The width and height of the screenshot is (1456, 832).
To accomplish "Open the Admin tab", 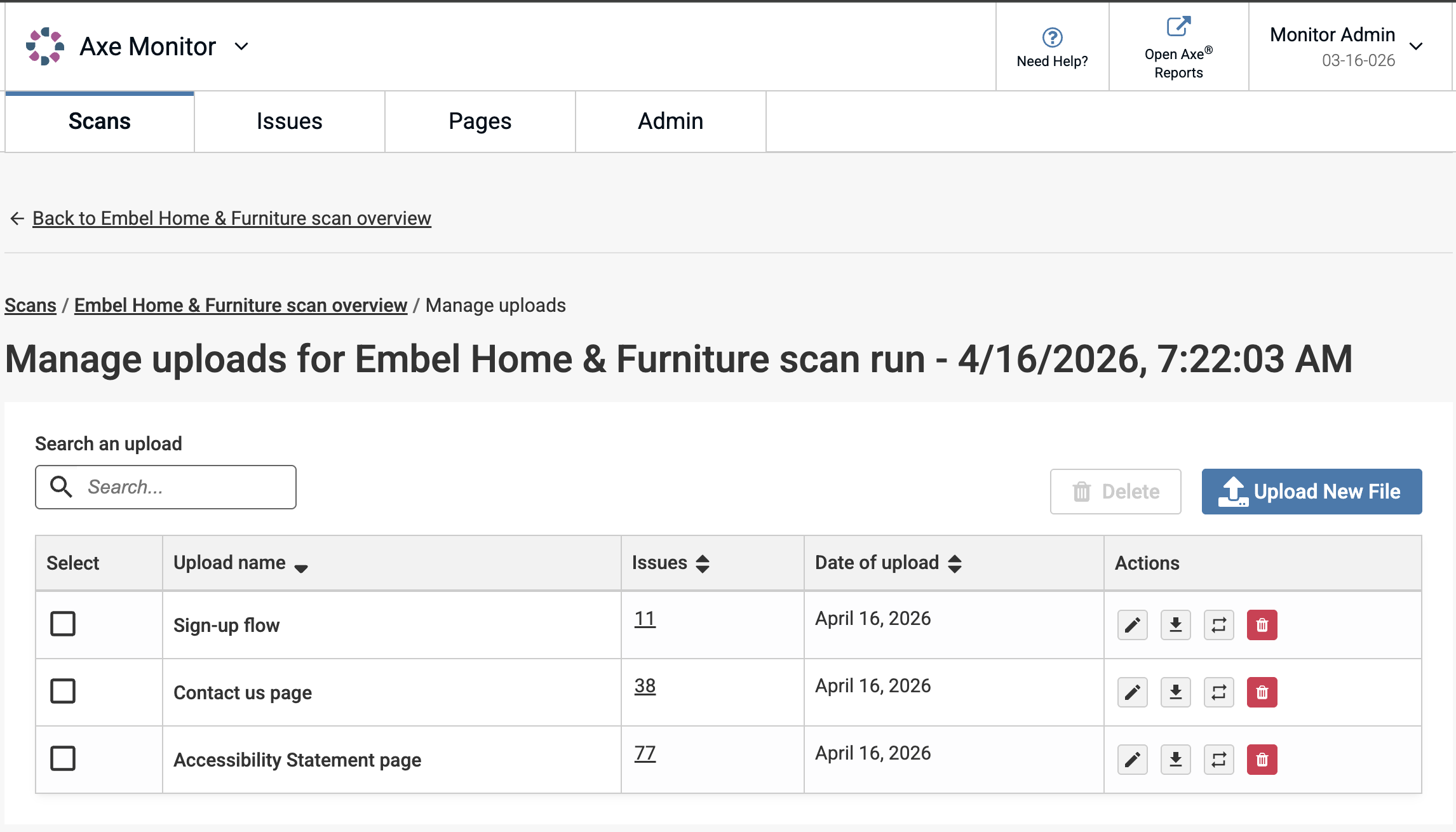I will [670, 121].
